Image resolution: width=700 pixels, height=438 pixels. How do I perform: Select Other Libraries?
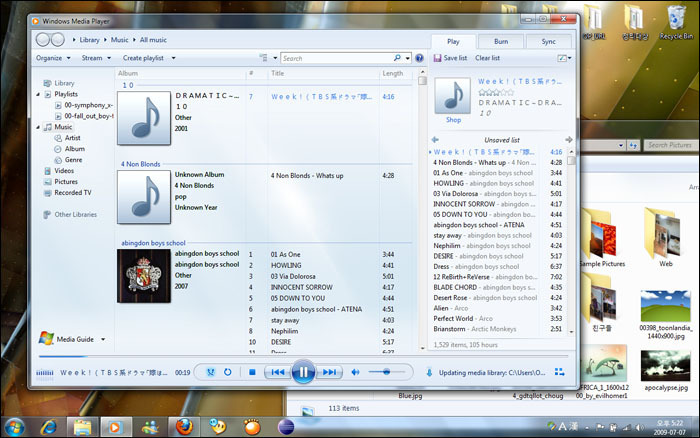click(75, 215)
